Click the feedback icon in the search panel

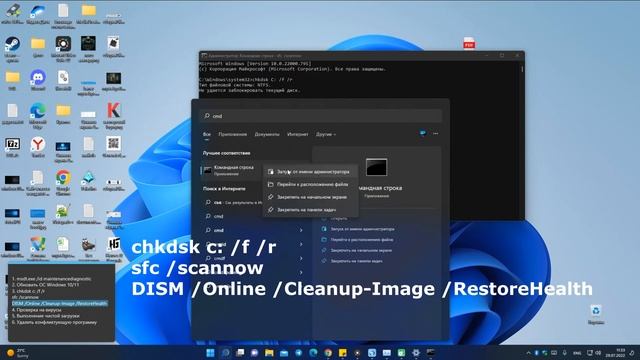tap(423, 133)
